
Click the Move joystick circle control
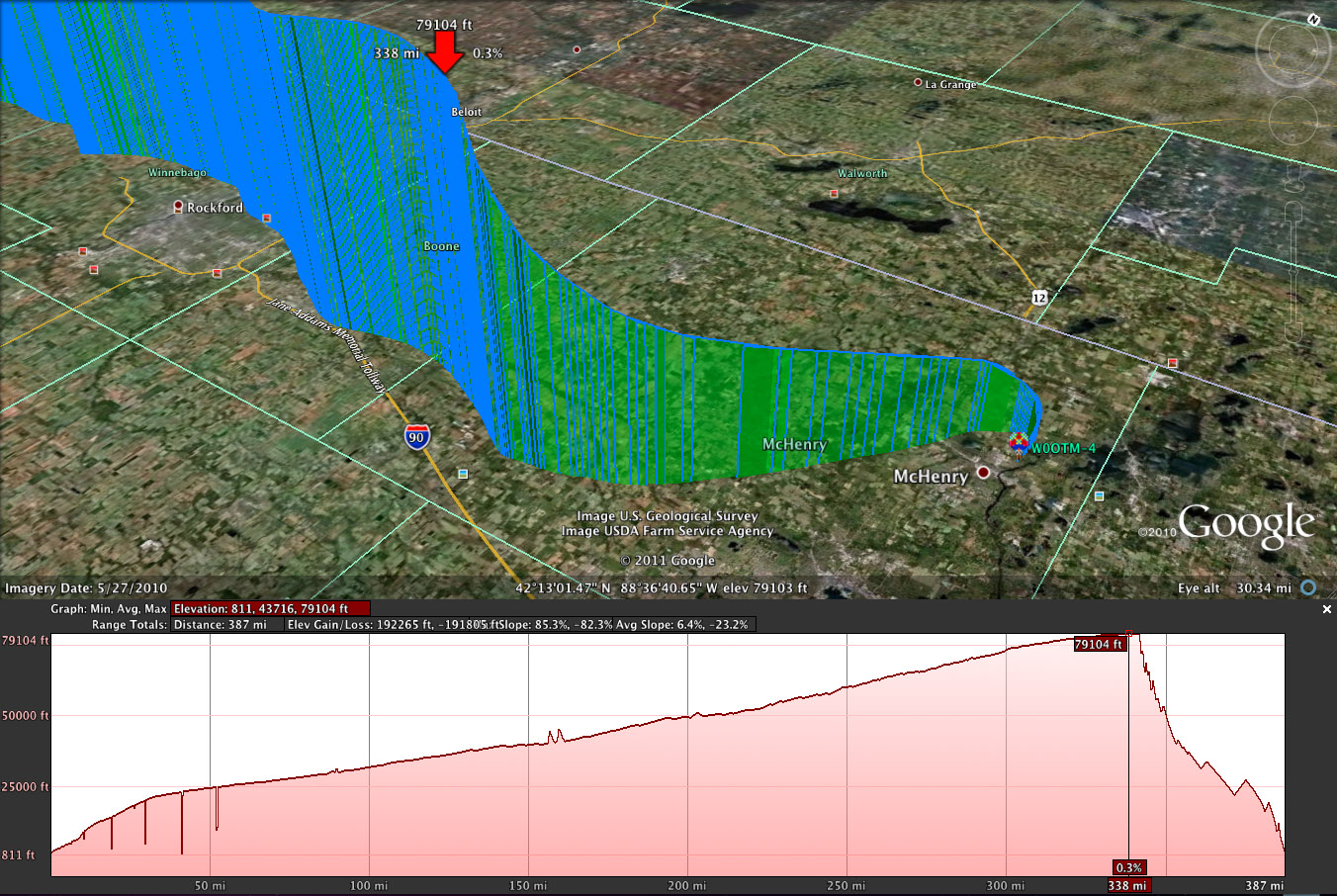1292,120
